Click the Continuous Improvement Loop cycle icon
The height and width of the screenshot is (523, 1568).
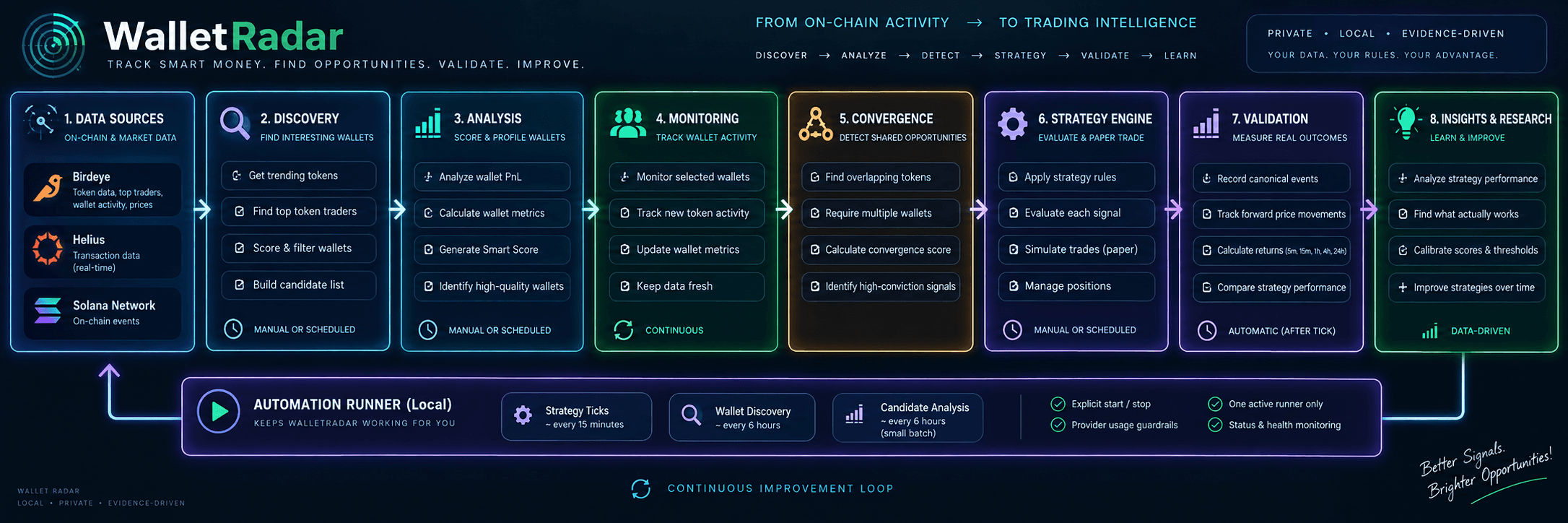[641, 489]
